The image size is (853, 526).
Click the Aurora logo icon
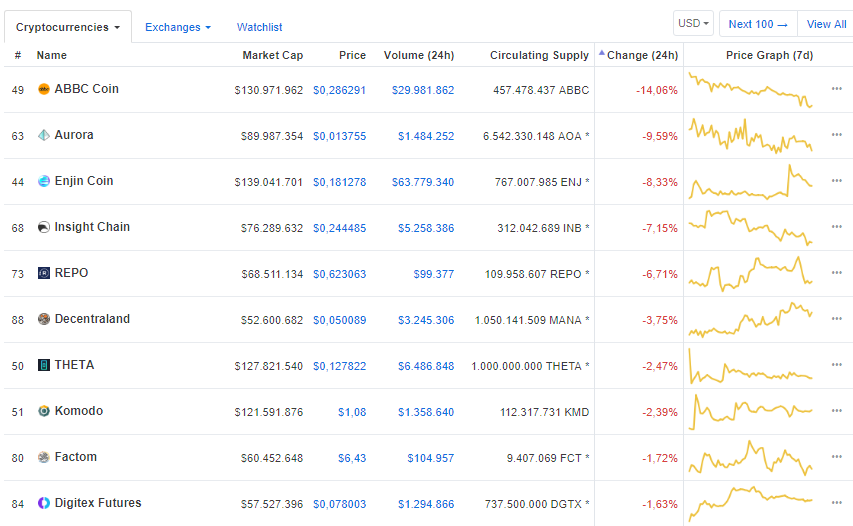44,135
